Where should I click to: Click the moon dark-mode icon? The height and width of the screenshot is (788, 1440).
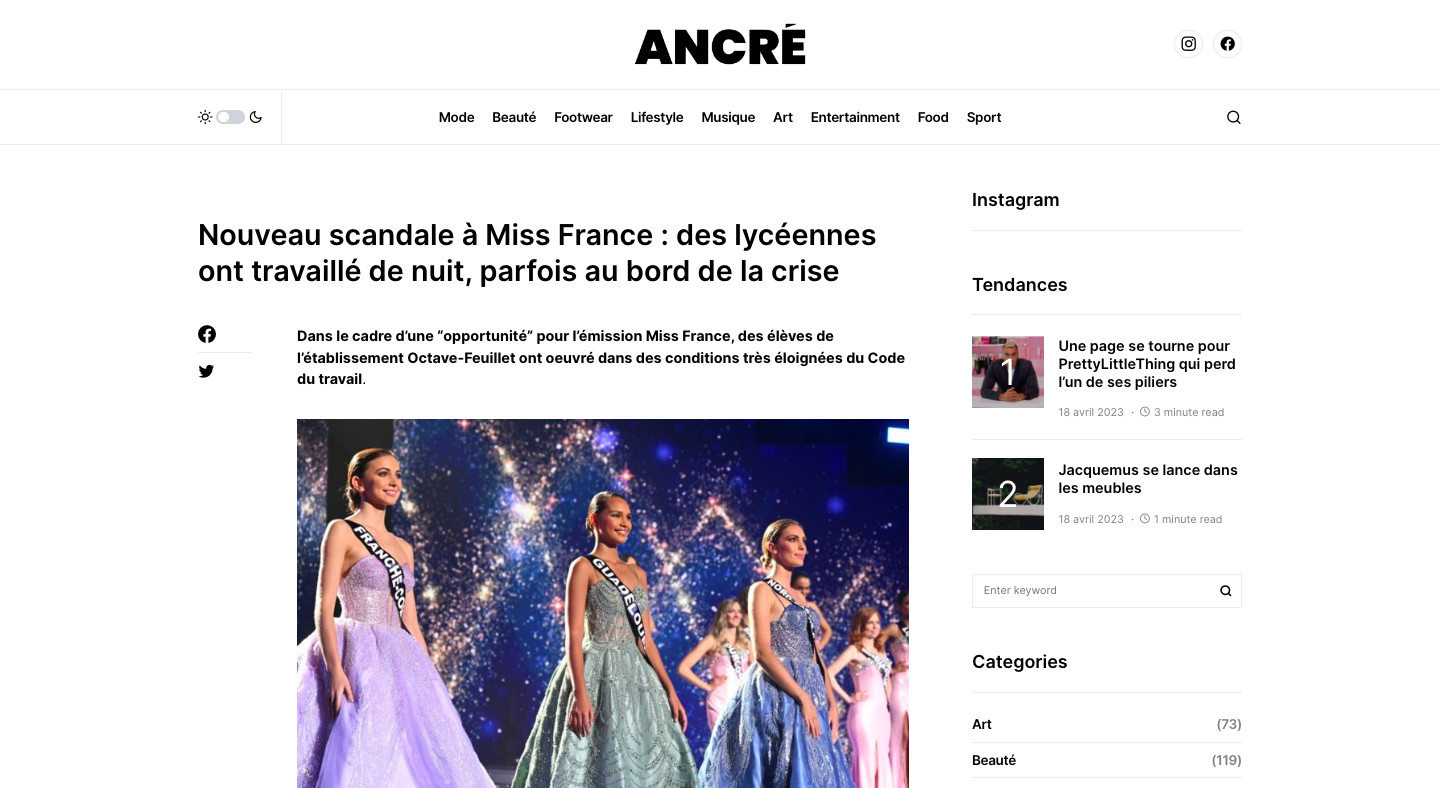click(256, 117)
